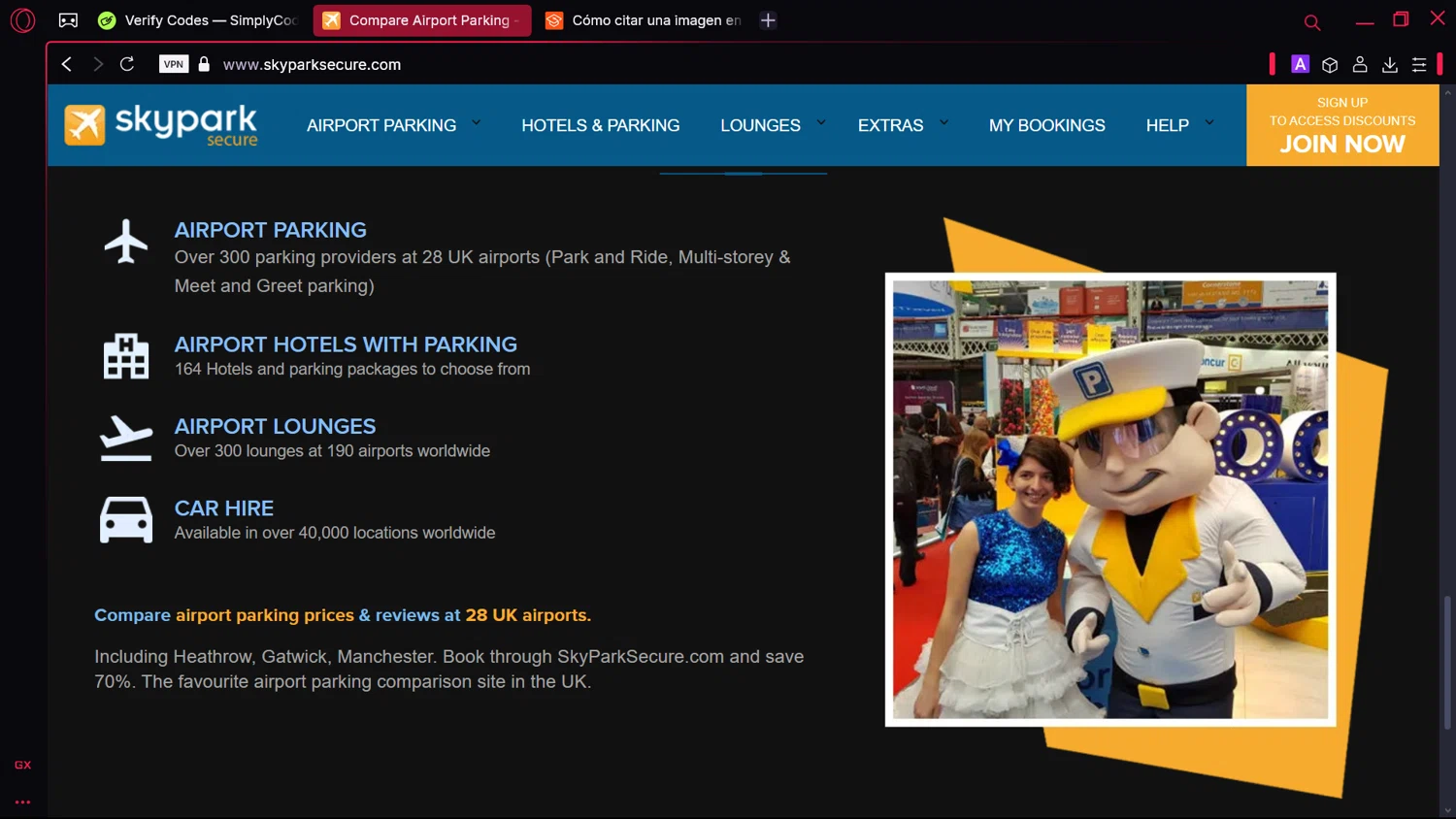The image size is (1456, 819).
Task: Expand the chevron next to LOUNGES
Action: point(821,122)
